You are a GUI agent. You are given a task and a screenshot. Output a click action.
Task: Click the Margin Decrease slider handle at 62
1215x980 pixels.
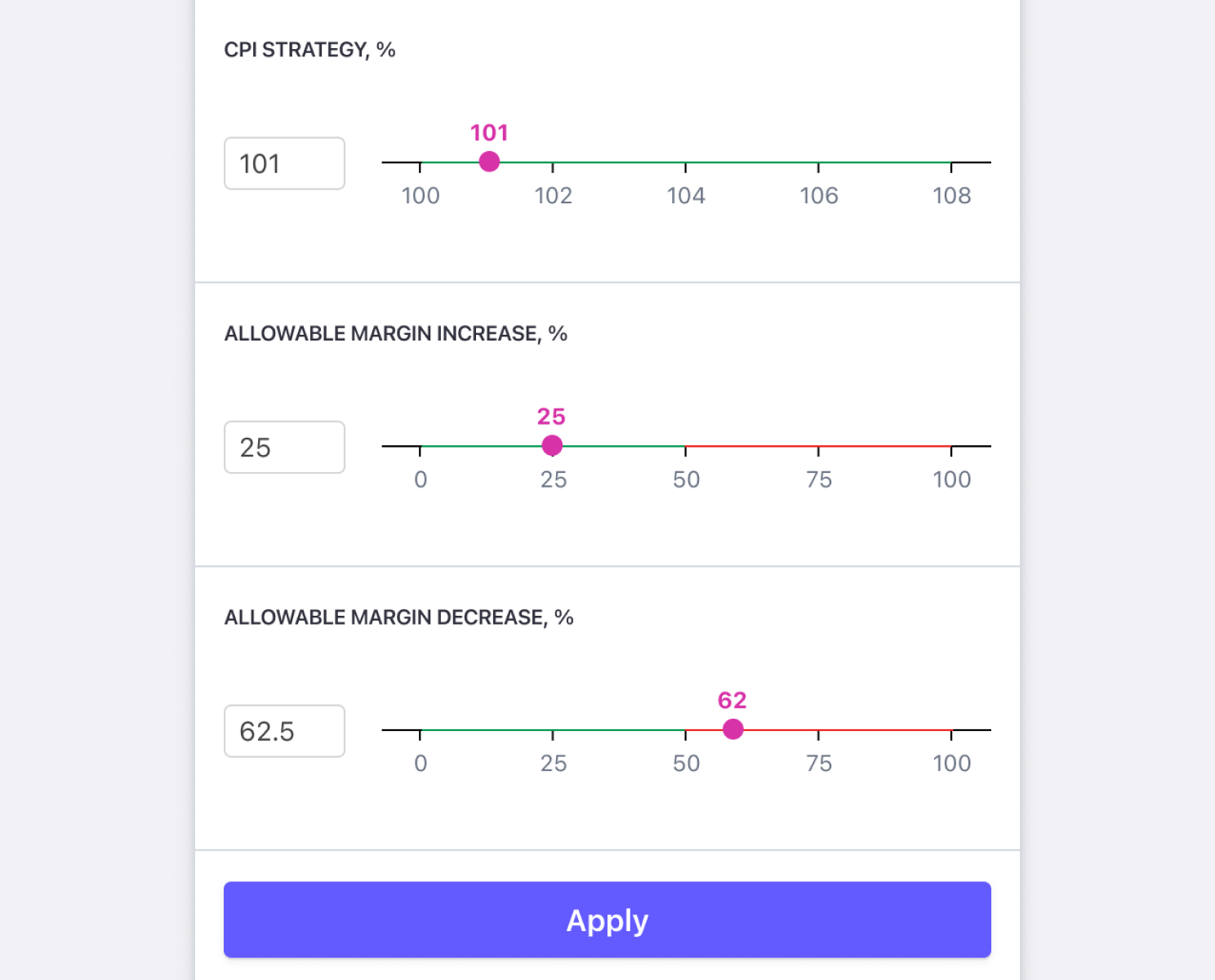(x=733, y=729)
